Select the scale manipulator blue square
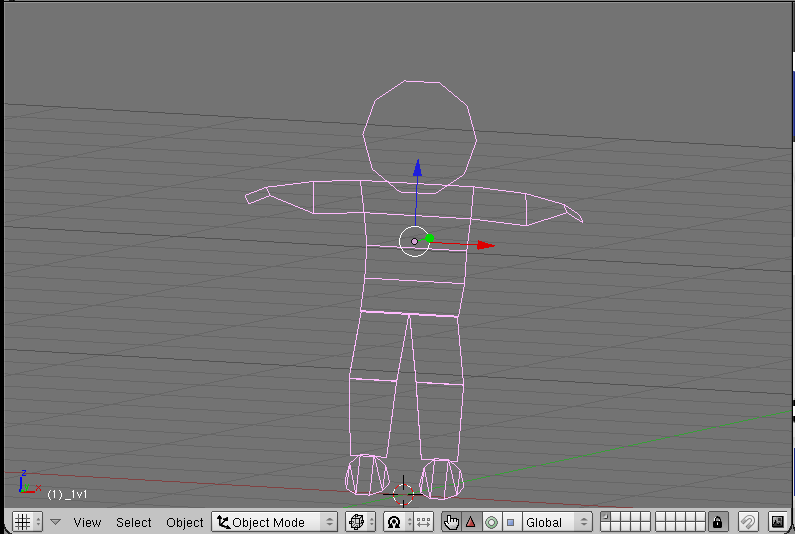 [511, 522]
